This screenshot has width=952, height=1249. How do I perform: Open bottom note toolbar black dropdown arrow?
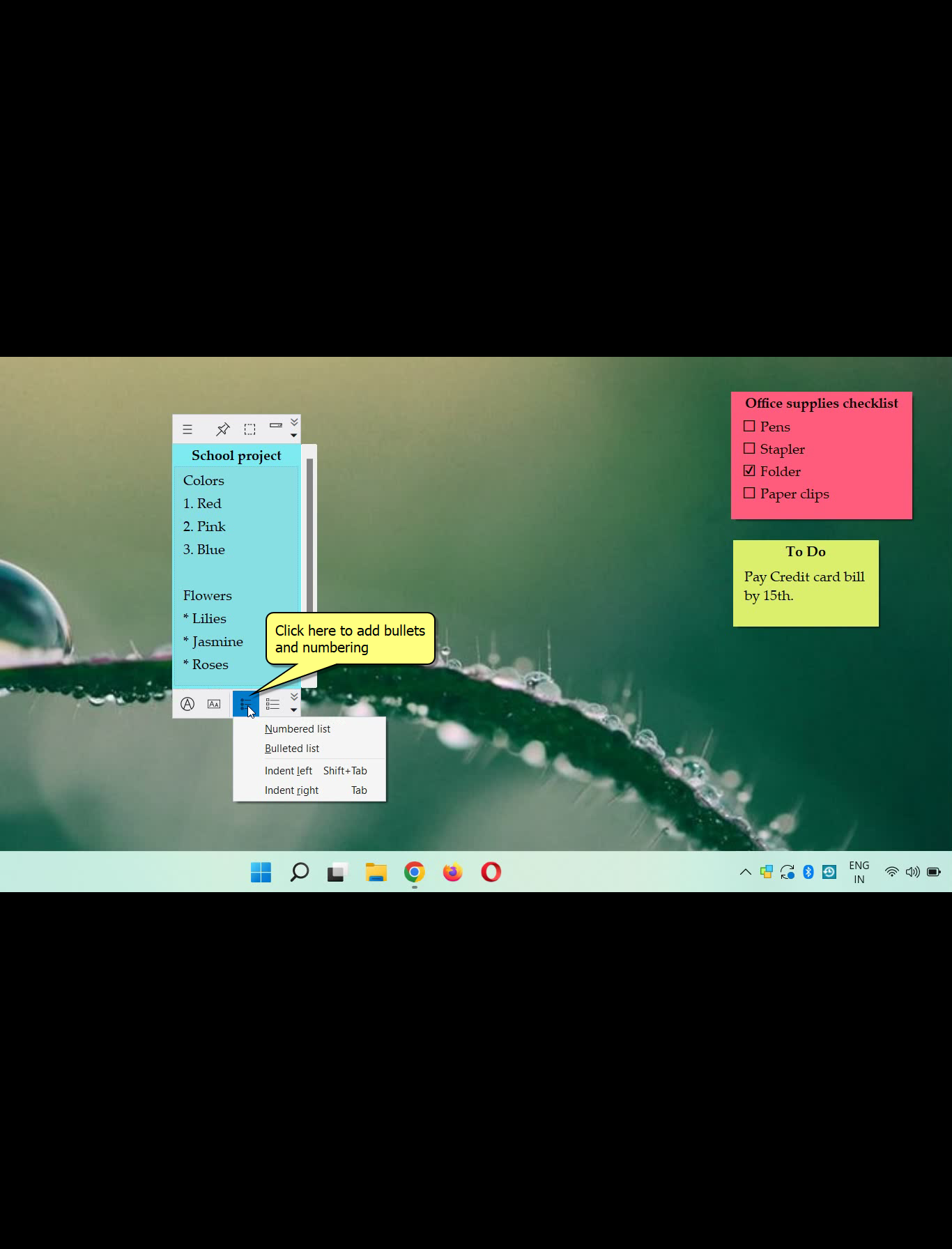(294, 710)
